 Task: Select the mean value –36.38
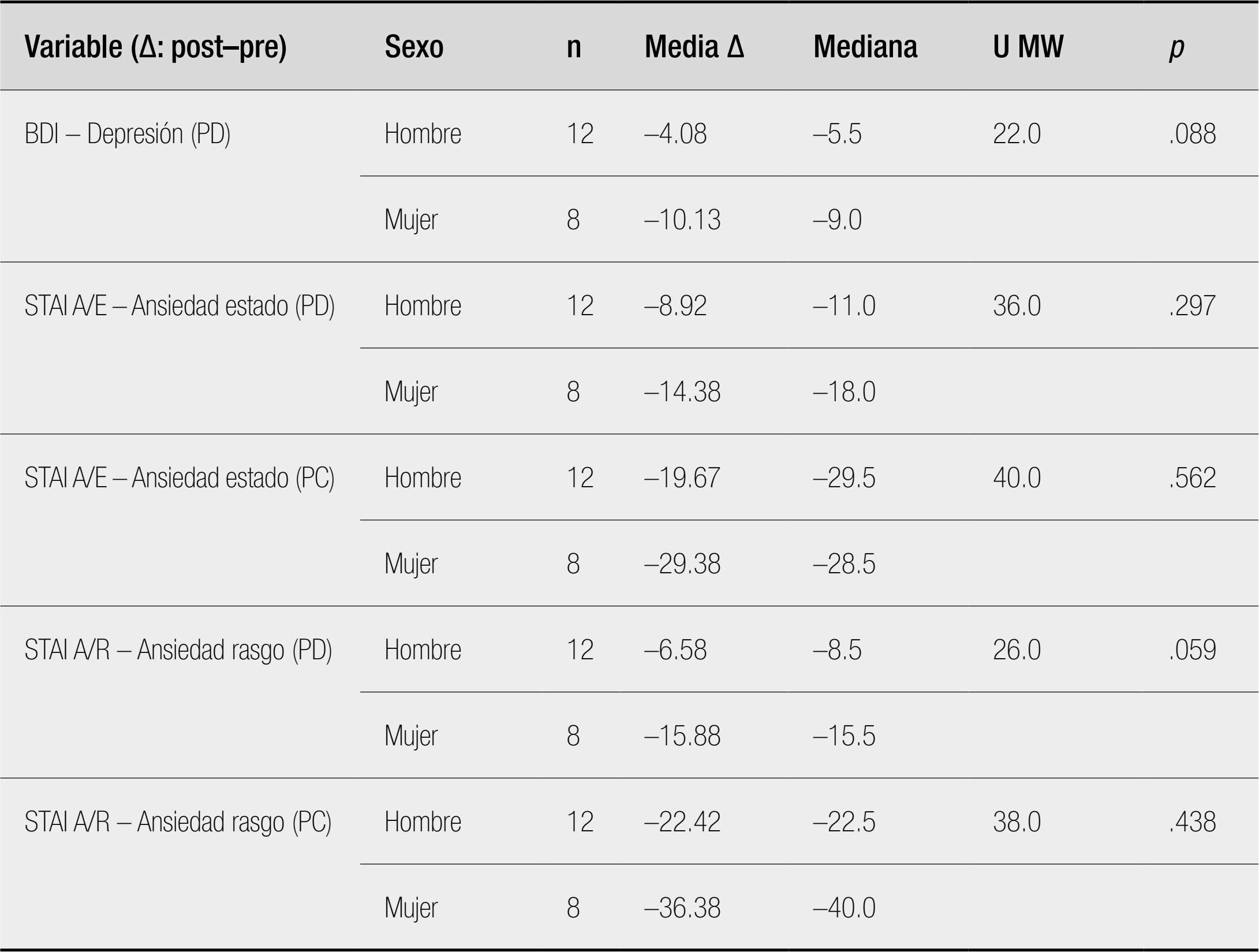point(682,908)
